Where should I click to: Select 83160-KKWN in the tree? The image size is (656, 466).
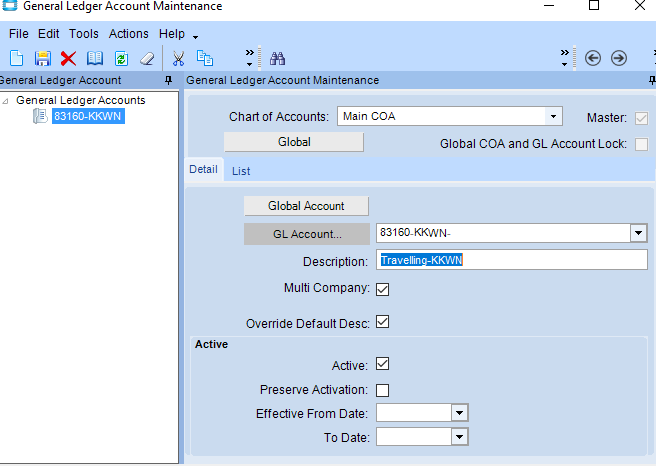click(88, 116)
